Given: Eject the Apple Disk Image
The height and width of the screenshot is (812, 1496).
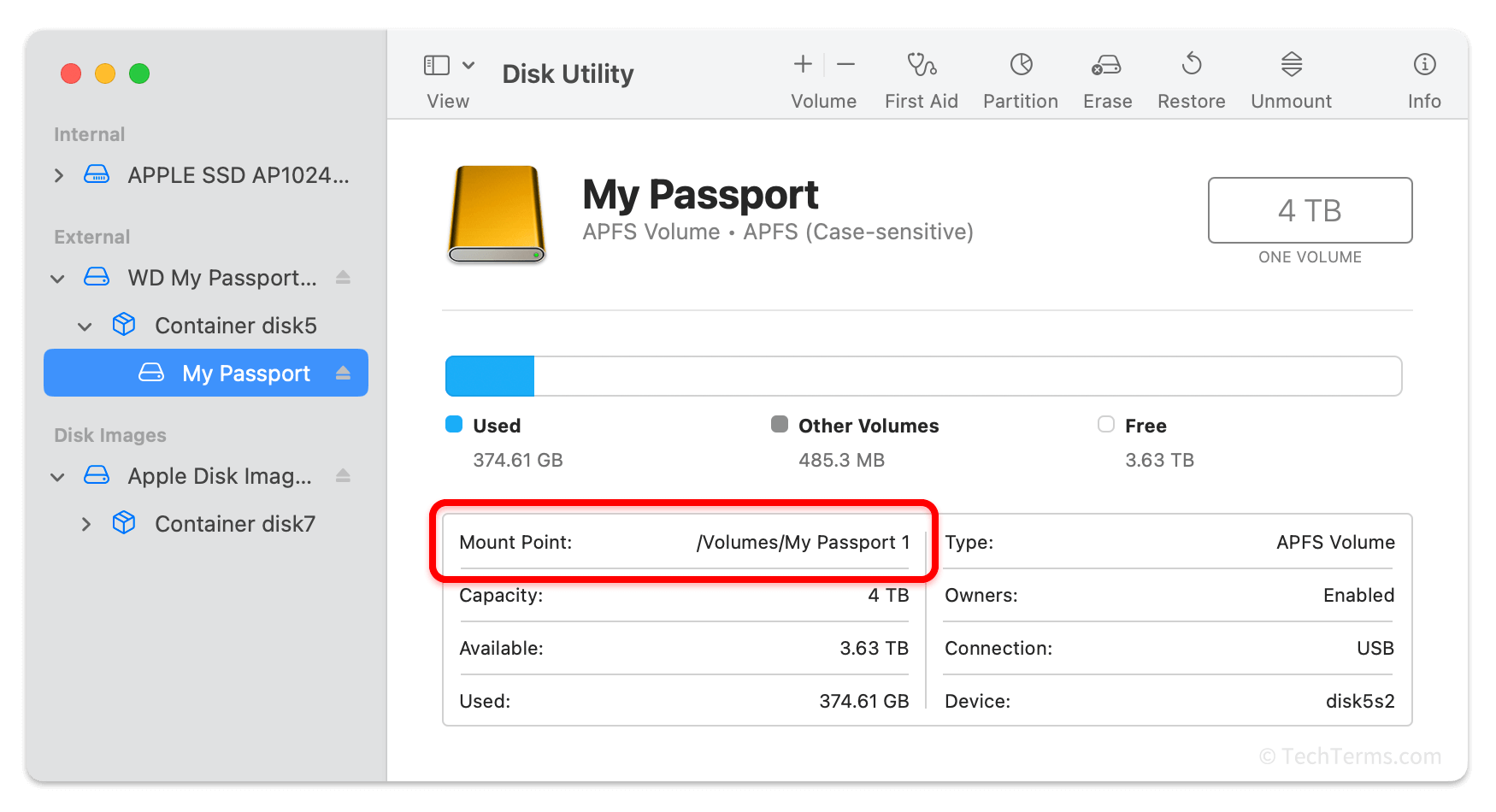Looking at the screenshot, I should tap(343, 475).
